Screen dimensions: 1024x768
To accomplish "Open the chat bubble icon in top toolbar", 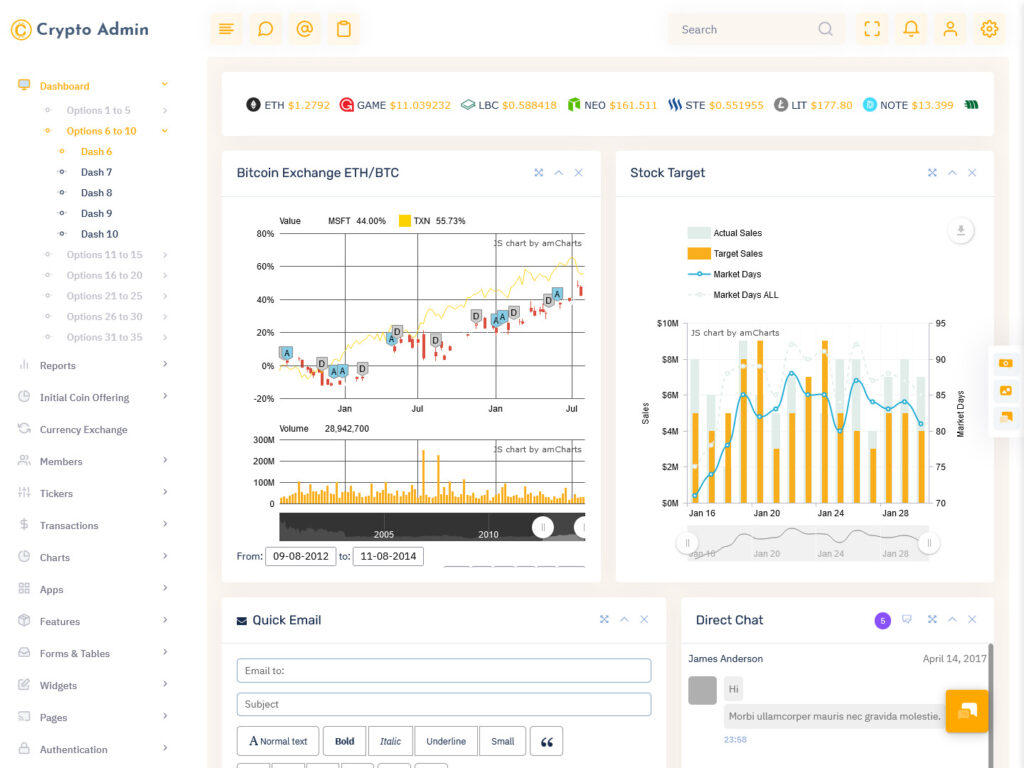I will (x=265, y=29).
